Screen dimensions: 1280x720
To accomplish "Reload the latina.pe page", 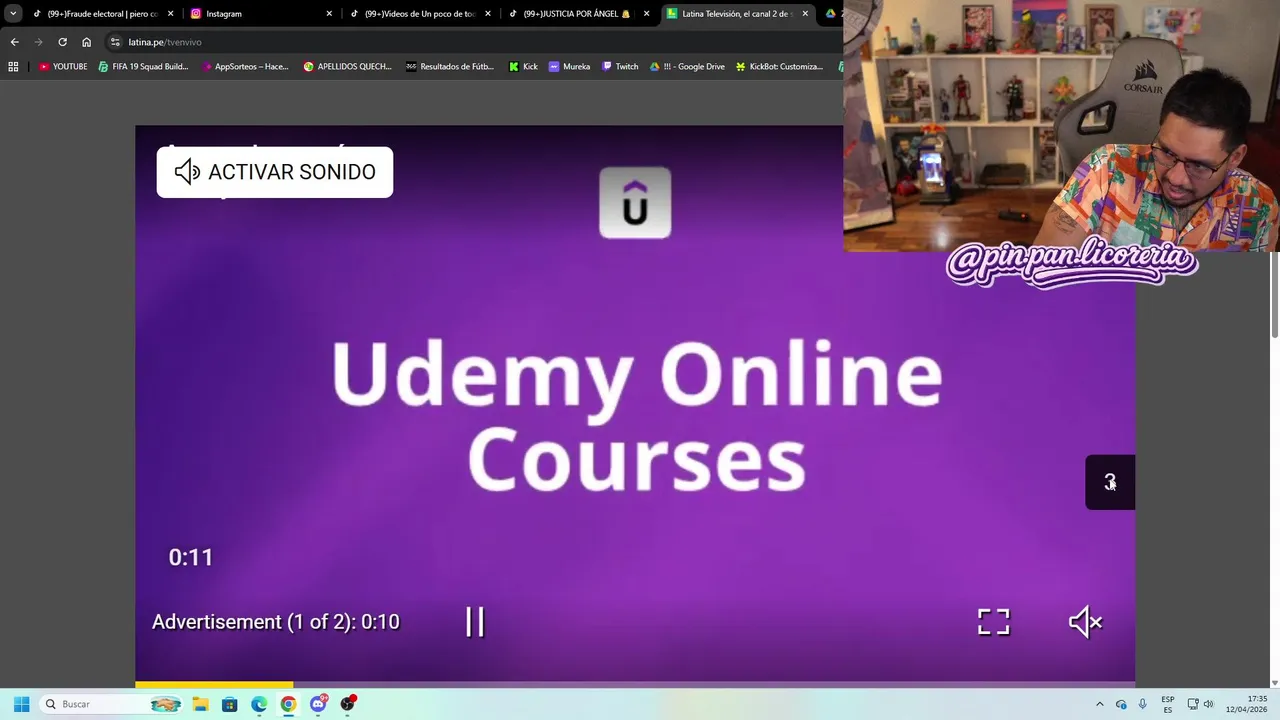I will [62, 42].
